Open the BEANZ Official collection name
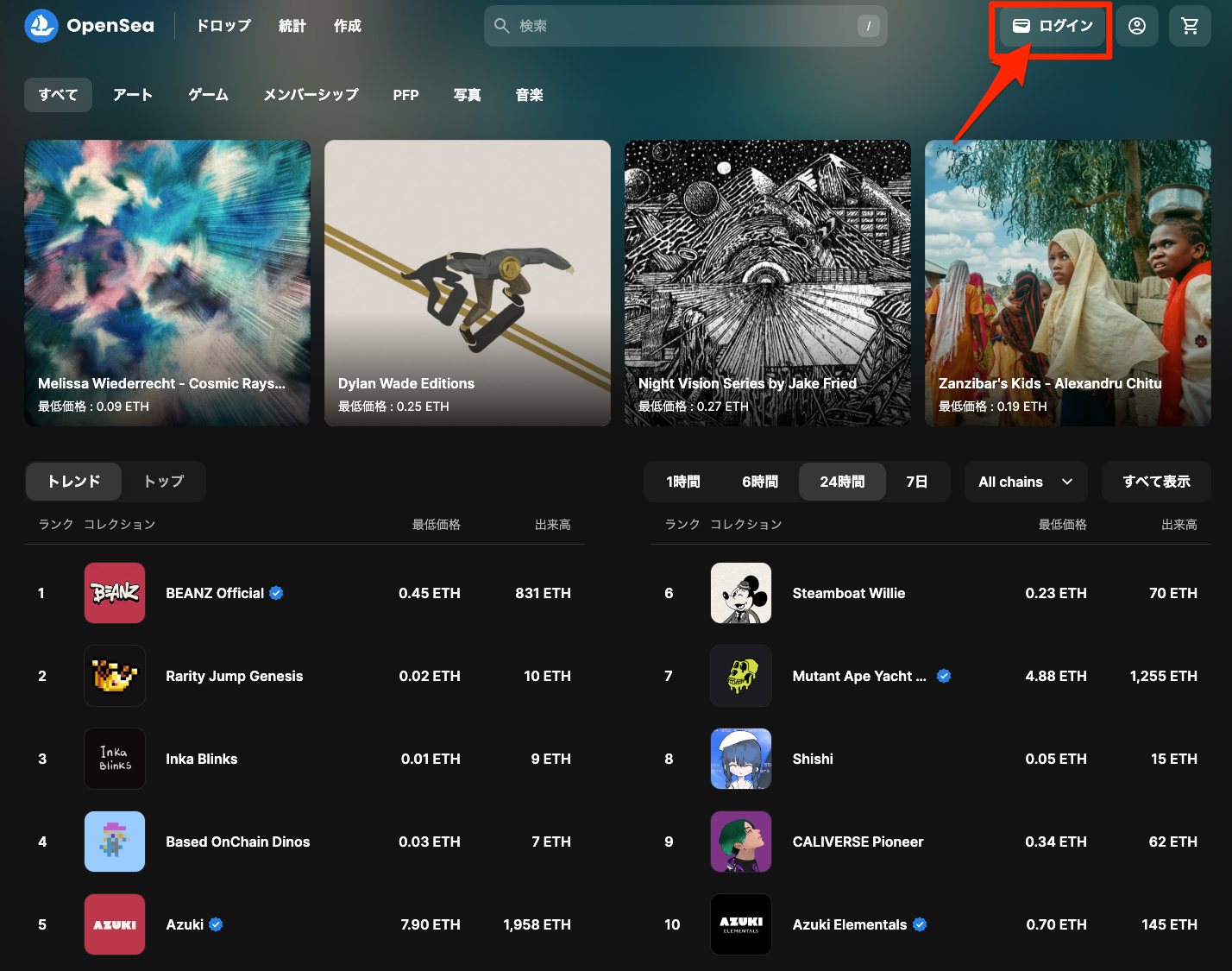 pos(215,593)
